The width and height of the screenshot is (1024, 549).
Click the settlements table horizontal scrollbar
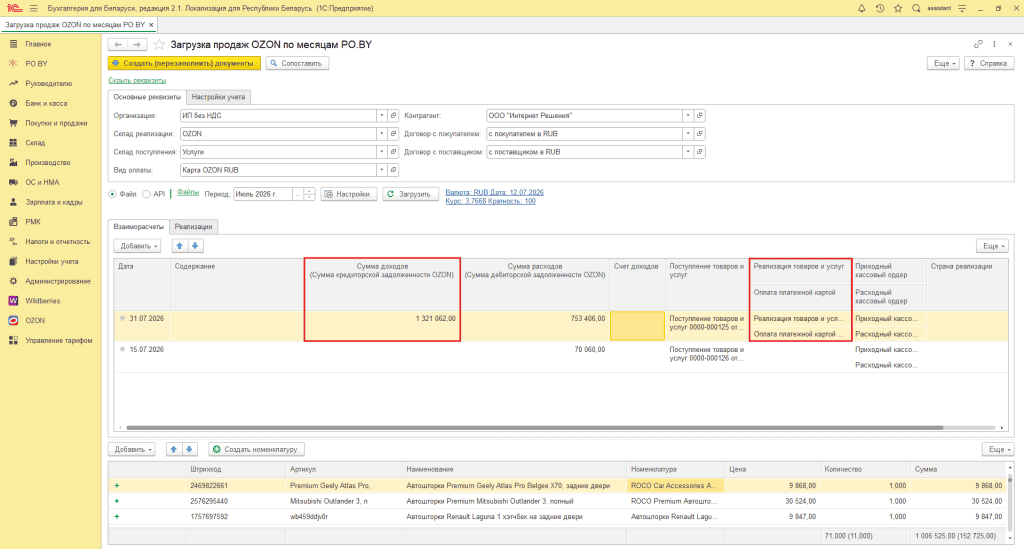[534, 428]
